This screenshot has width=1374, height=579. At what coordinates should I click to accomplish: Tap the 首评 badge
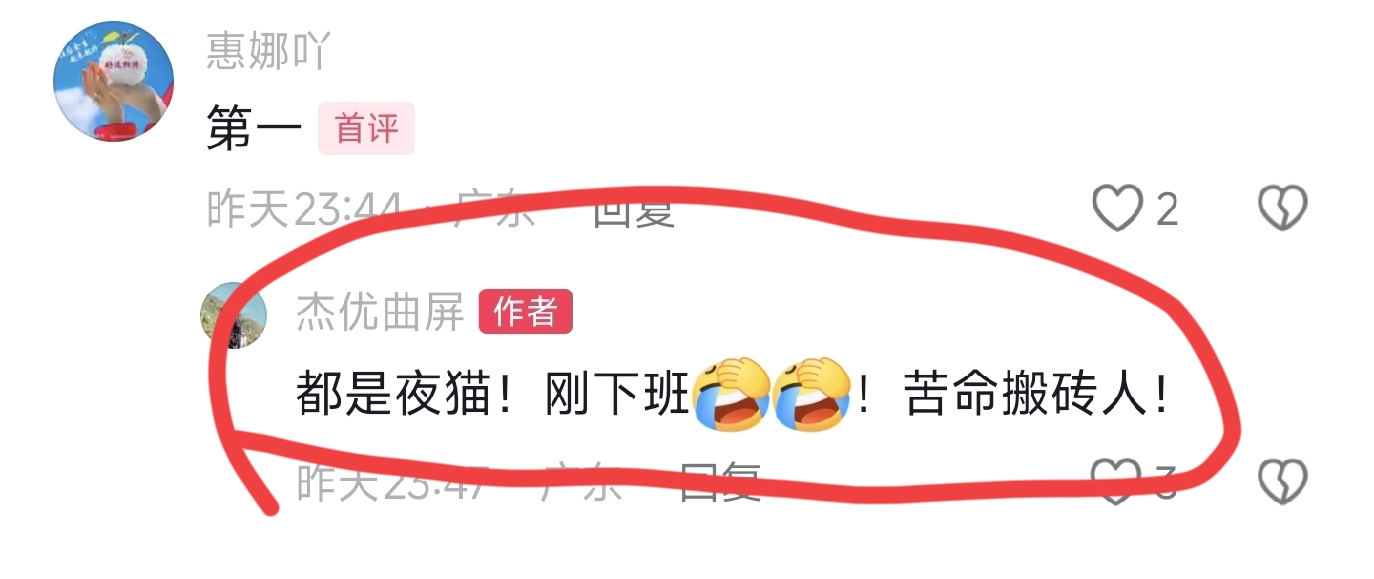click(366, 129)
